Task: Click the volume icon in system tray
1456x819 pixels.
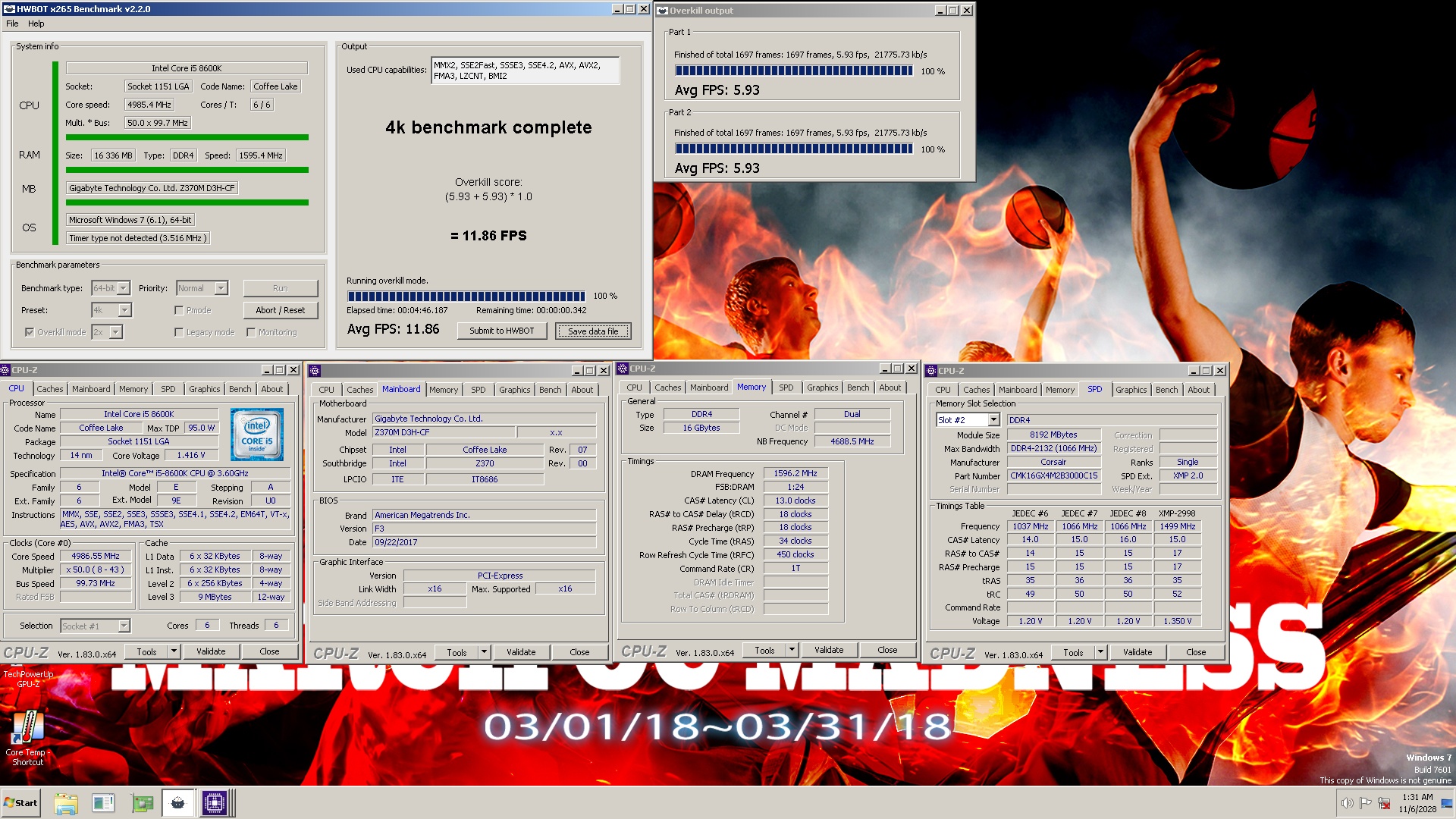Action: click(x=1347, y=803)
